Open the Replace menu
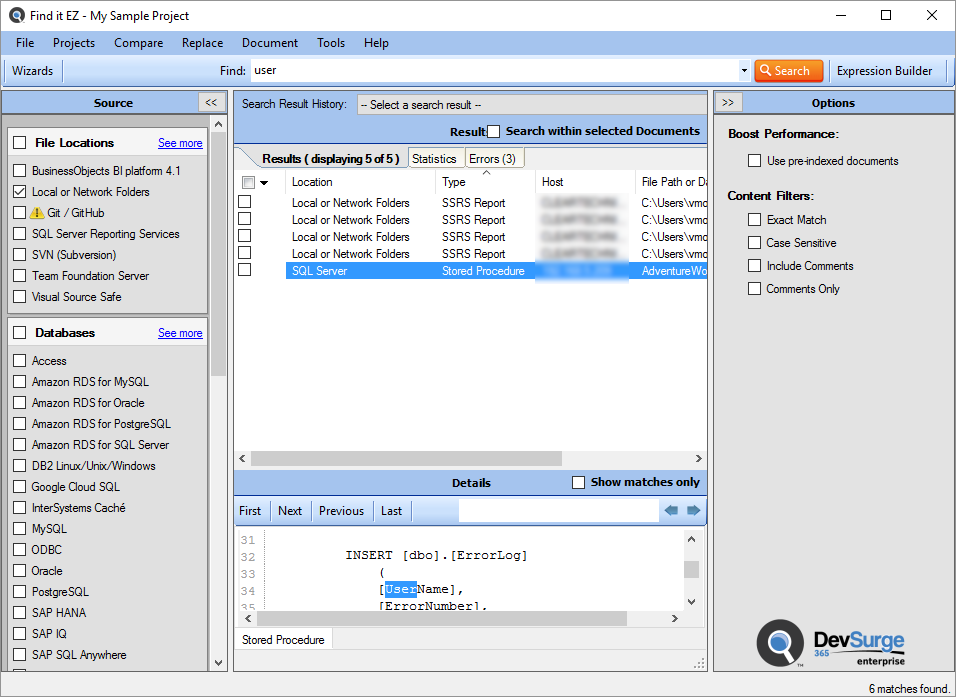Screen dimensions: 956x697 (x=202, y=43)
